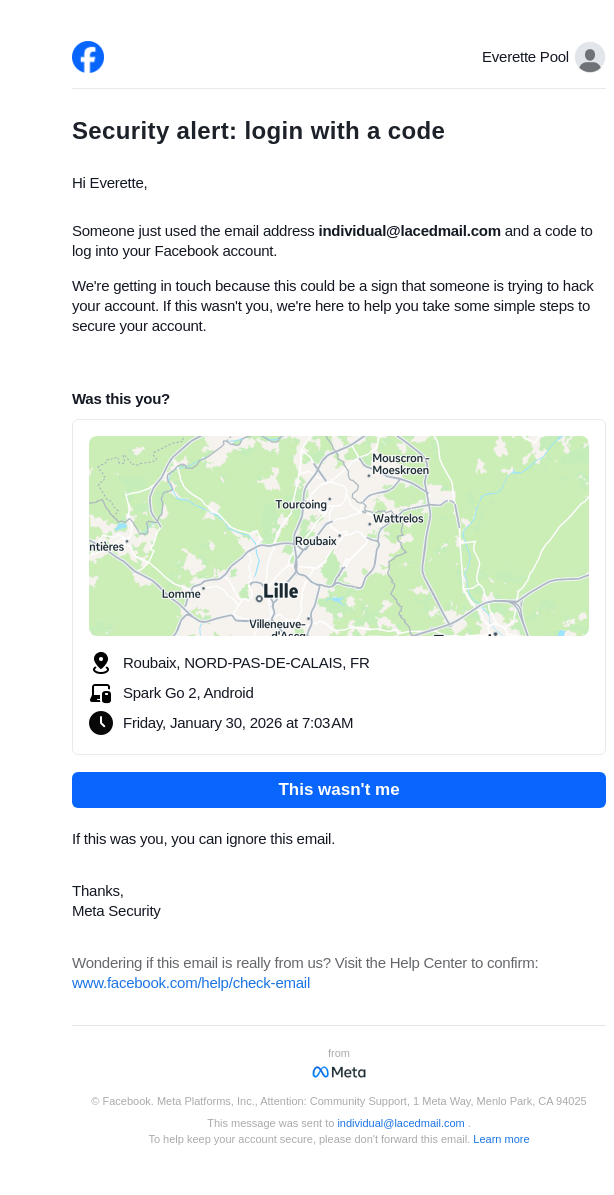Click the Meta logo in footer
Screen dimensions: 614x1195
point(339,1072)
